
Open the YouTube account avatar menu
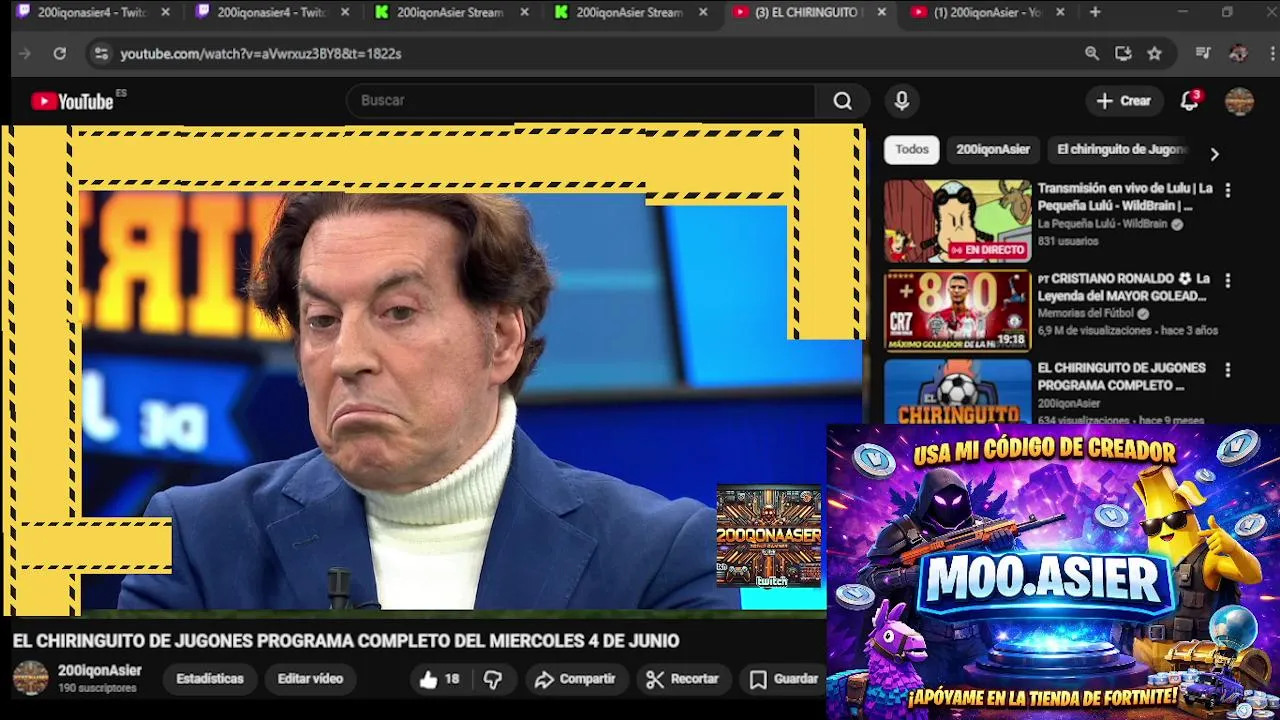click(x=1239, y=101)
